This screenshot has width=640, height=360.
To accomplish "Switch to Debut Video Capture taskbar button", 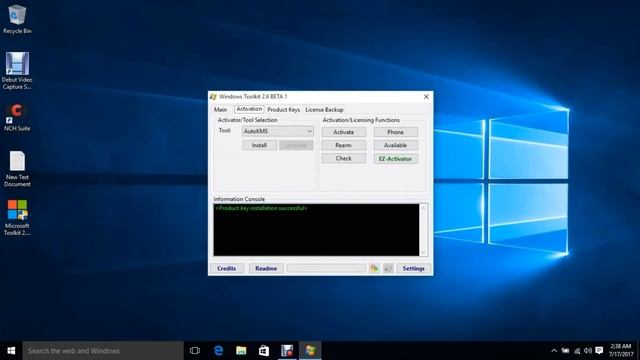I will (x=287, y=351).
